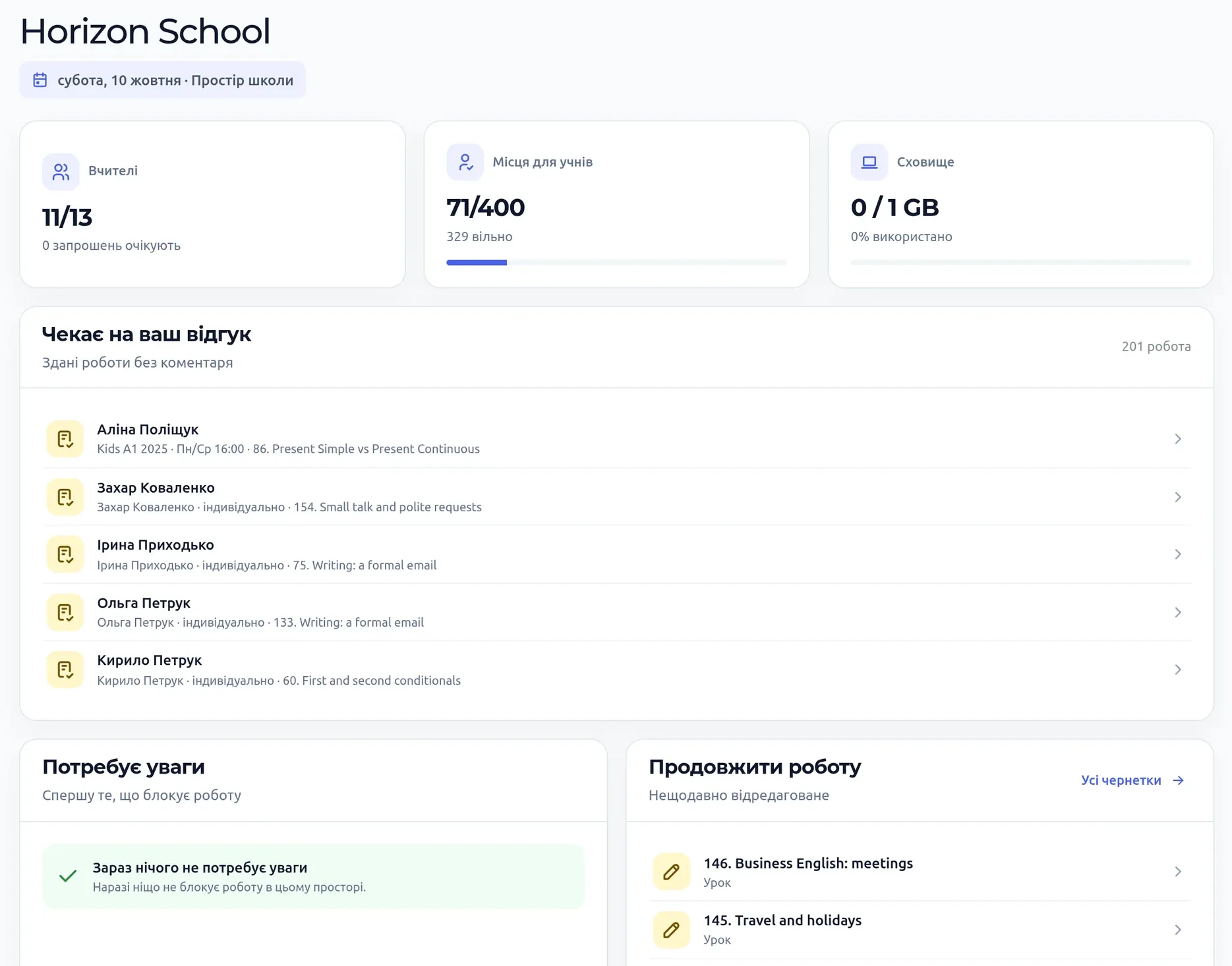Click the pencil icon for Travel and holidays
Viewport: 1232px width, 966px height.
[x=672, y=930]
